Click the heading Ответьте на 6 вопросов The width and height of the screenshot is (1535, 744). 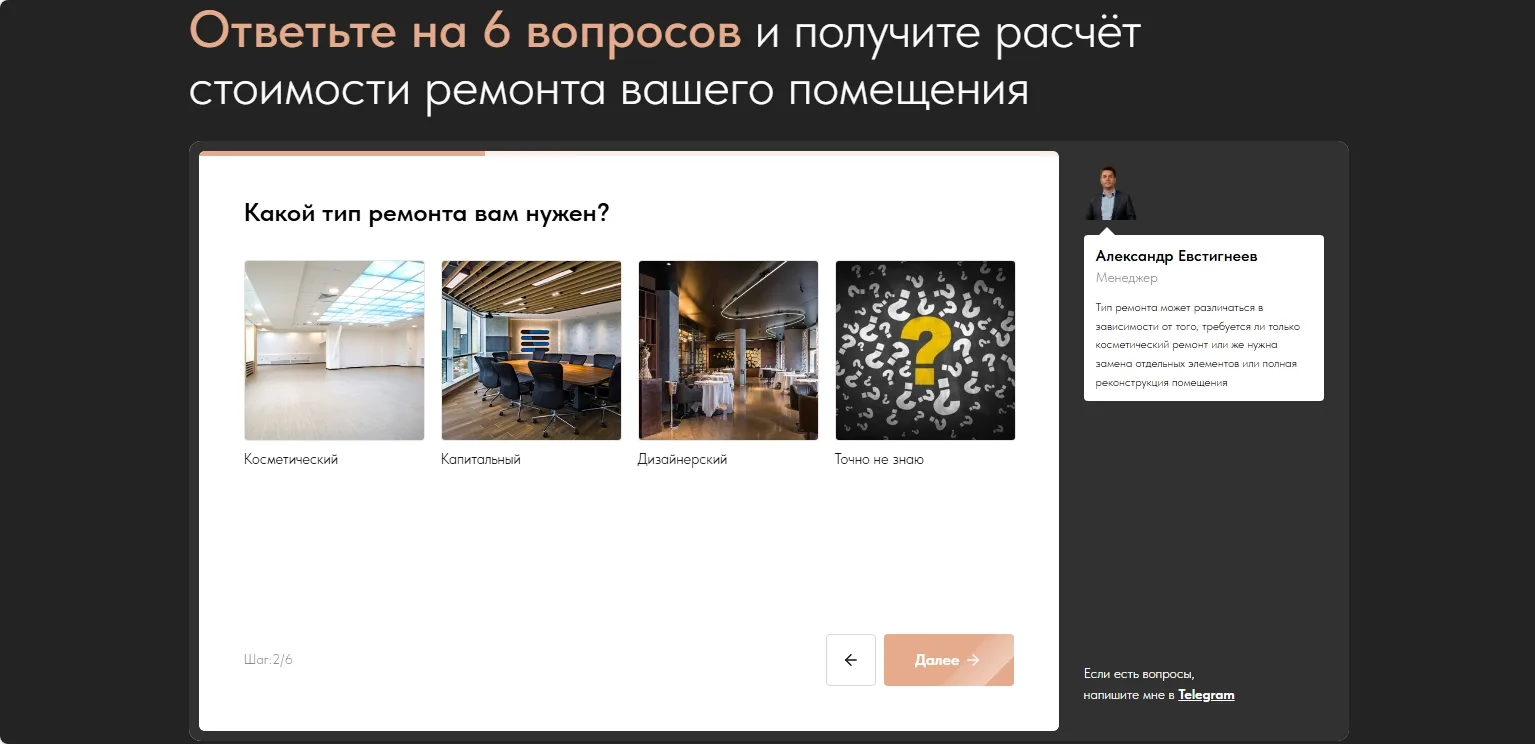point(465,32)
